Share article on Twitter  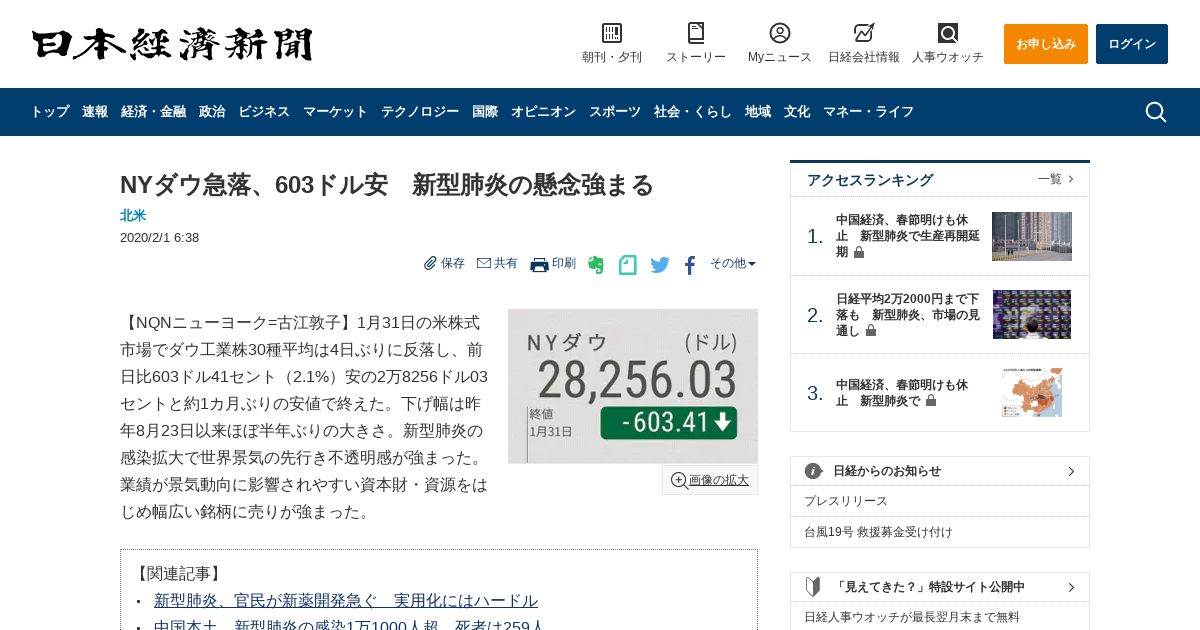pyautogui.click(x=660, y=265)
